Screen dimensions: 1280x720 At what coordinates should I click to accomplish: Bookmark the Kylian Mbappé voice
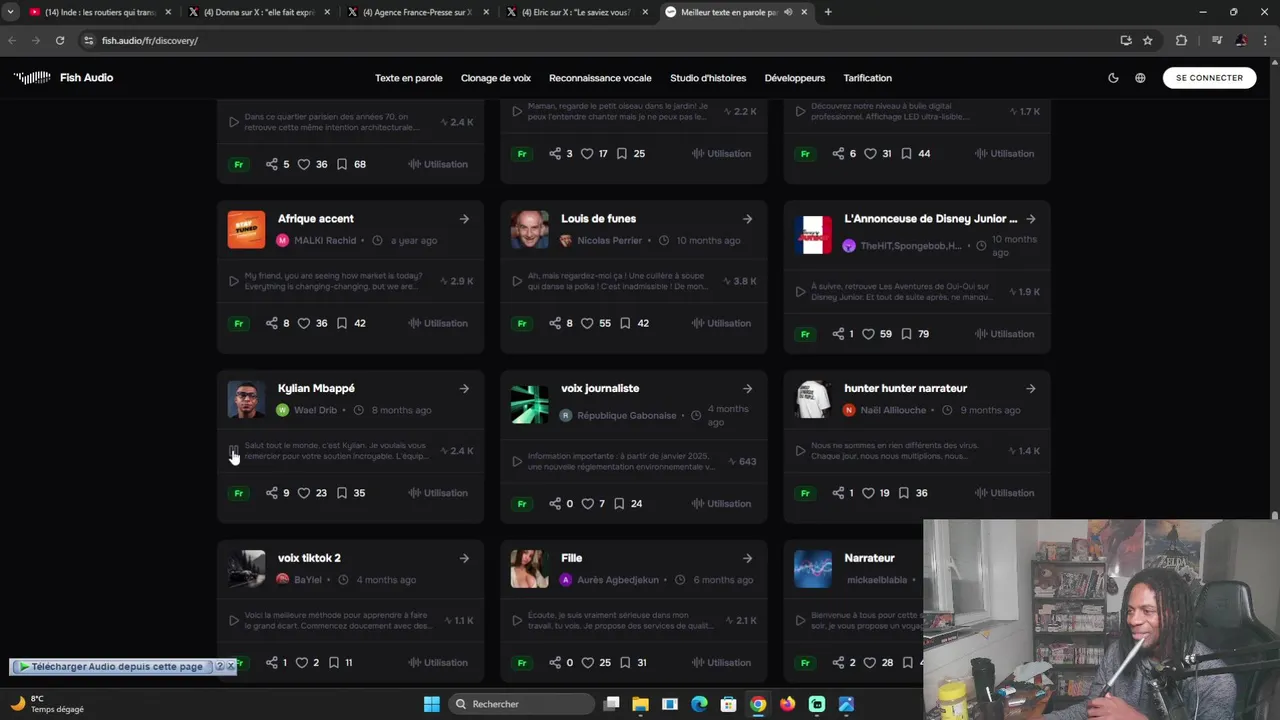click(342, 493)
